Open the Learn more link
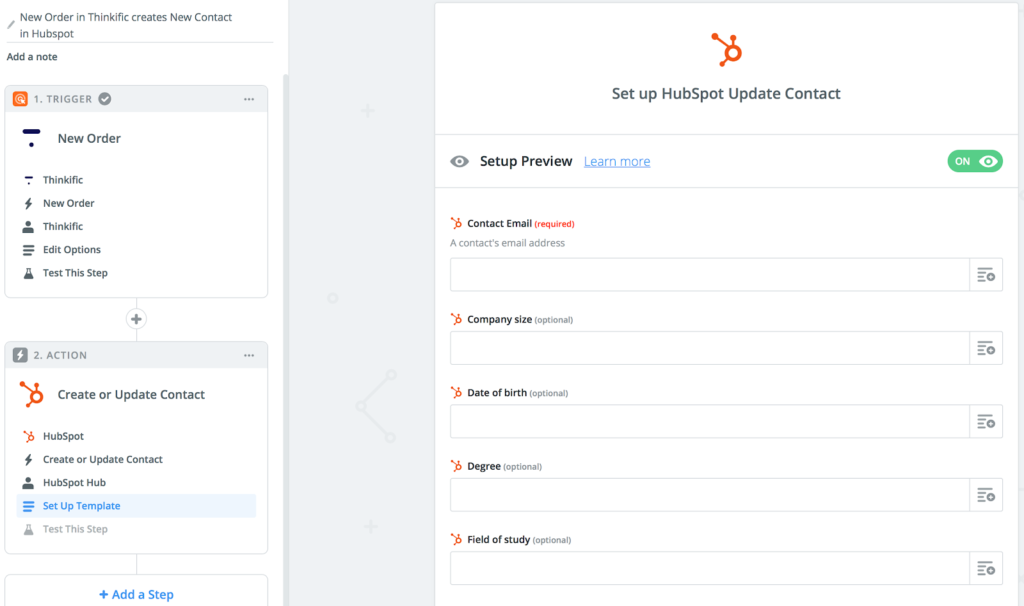The height and width of the screenshot is (606, 1024). [616, 161]
